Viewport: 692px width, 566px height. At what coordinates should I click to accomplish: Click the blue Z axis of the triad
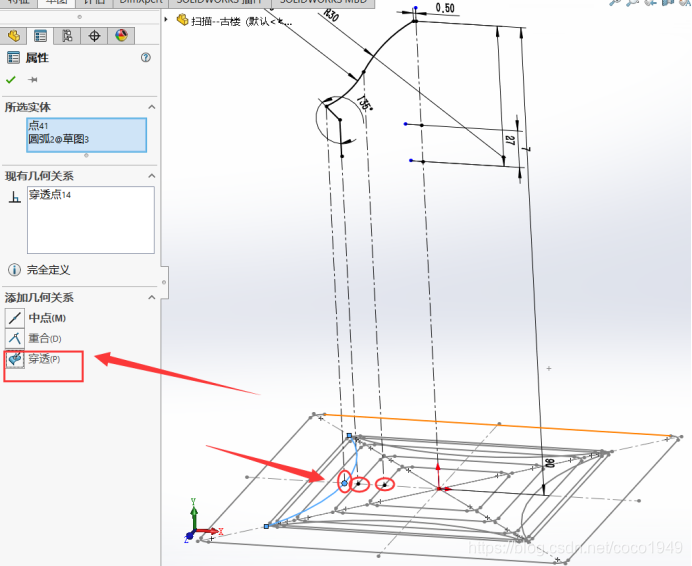[188, 536]
